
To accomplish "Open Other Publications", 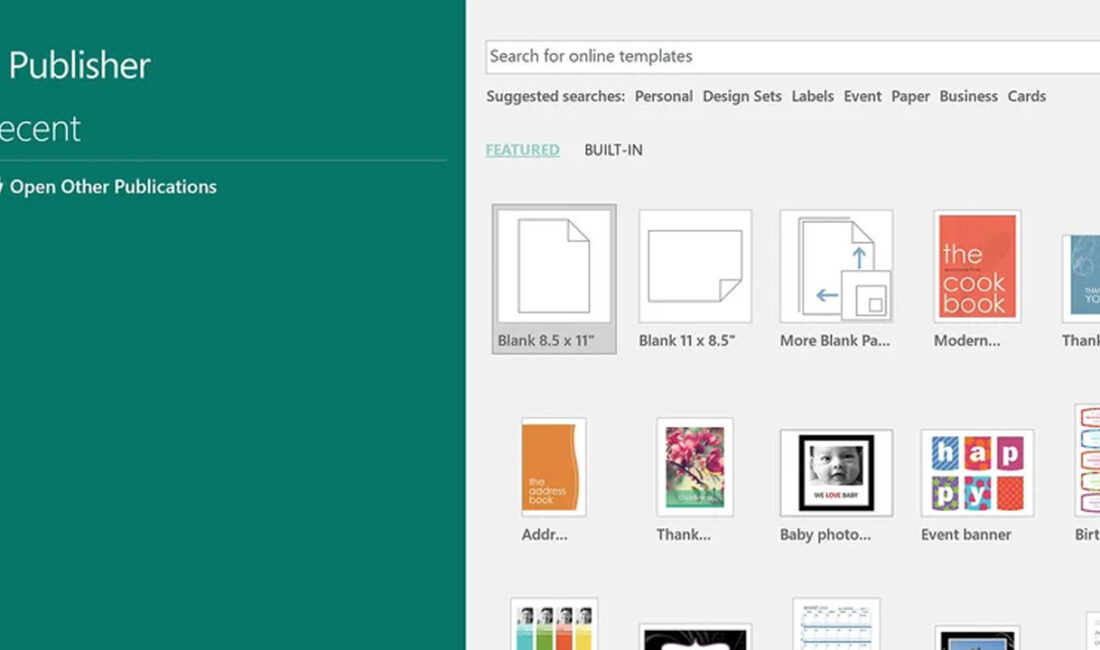I will (113, 187).
